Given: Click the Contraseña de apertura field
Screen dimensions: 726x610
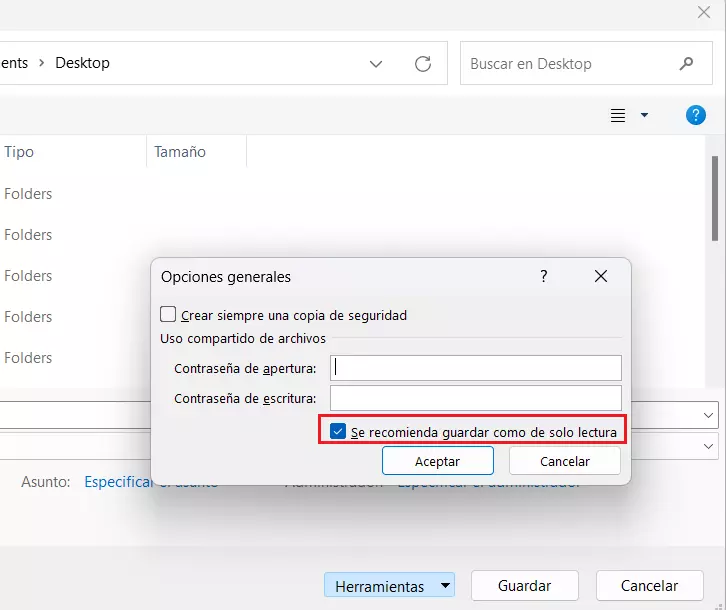Looking at the screenshot, I should [x=475, y=368].
